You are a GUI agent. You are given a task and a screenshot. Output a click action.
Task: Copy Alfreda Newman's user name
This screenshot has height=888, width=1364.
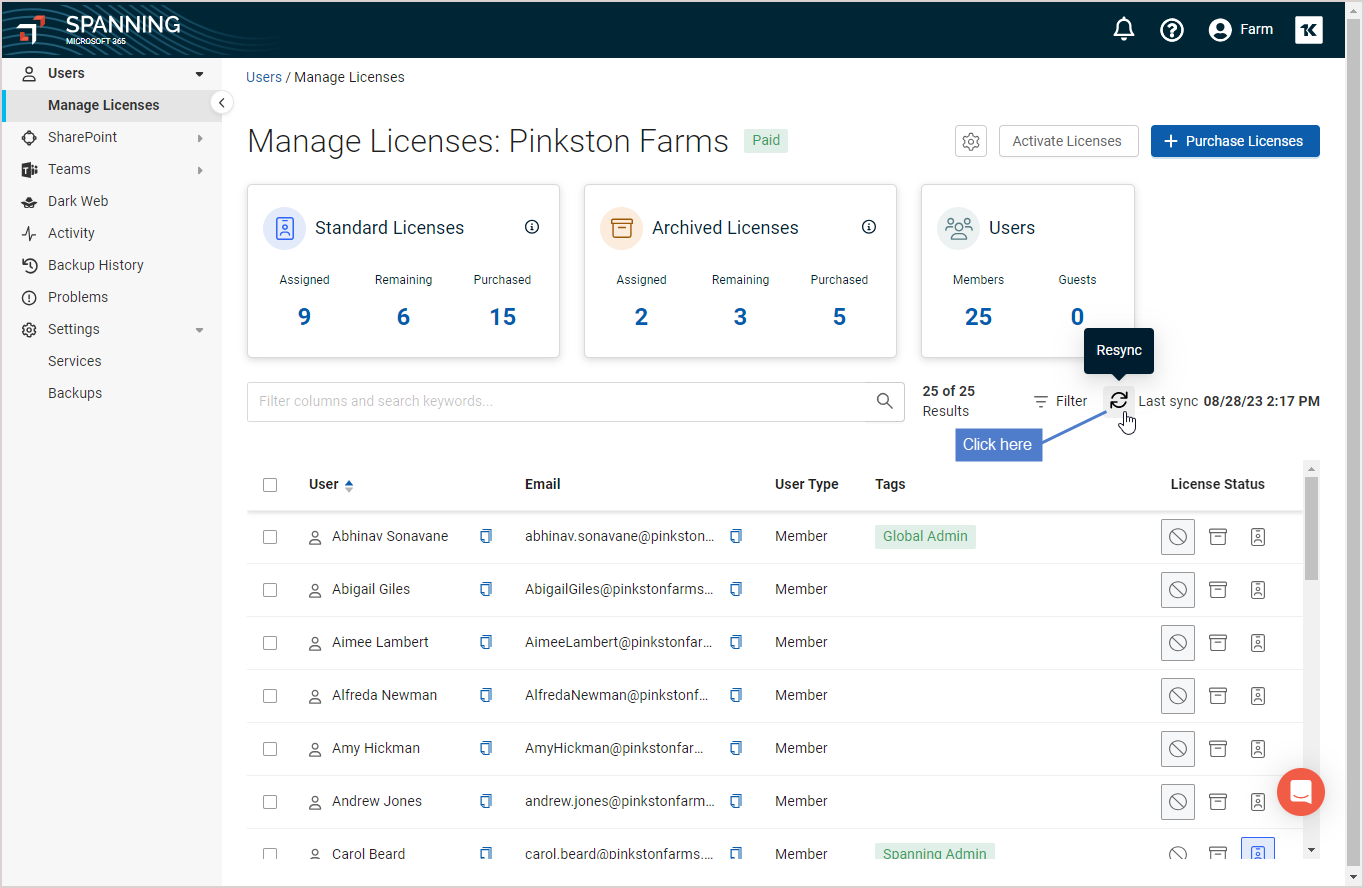coord(486,695)
